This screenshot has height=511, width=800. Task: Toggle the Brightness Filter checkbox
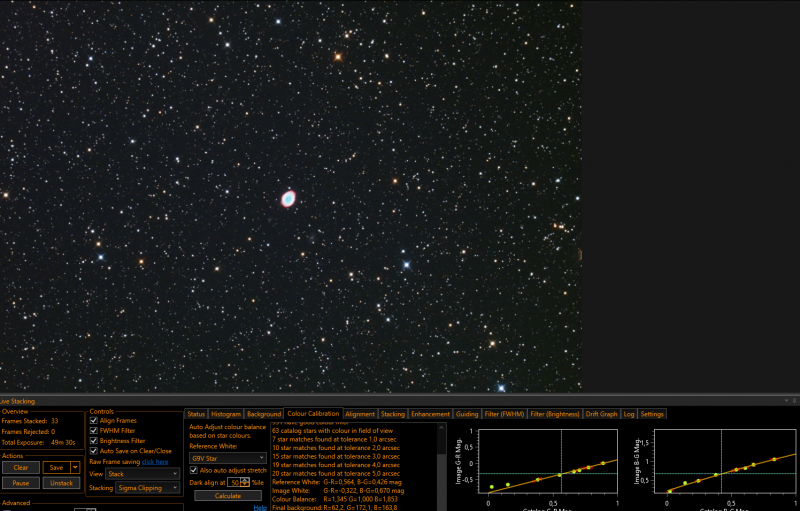[93, 441]
